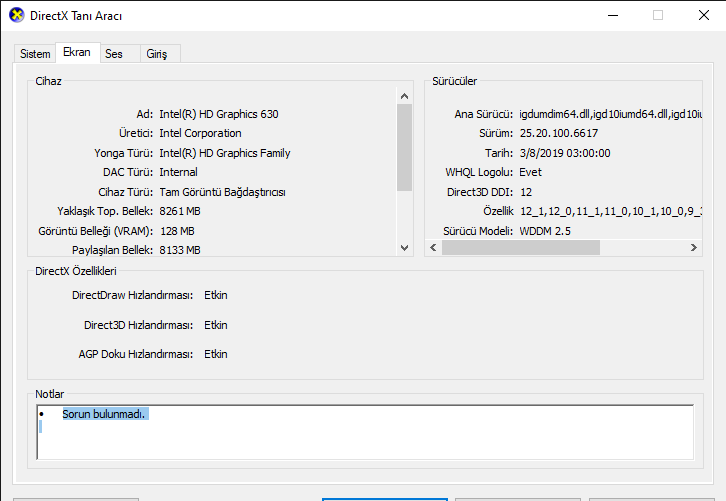Click the Cihaz panel scroll down arrow
Viewport: 726px width, 501px height.
pyautogui.click(x=404, y=248)
